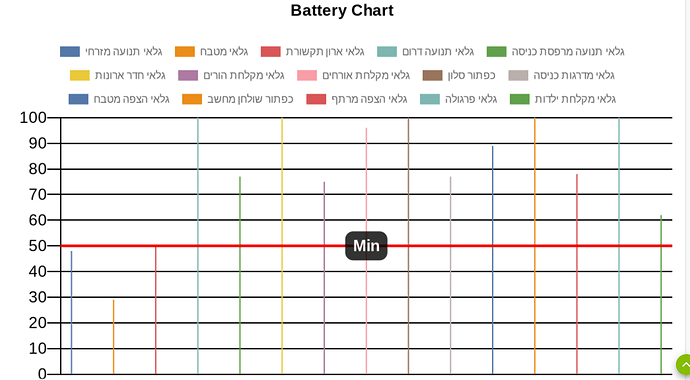This screenshot has width=690, height=380.
Task: Toggle גלאי ארון תקשורת legend item
Action: [x=312, y=51]
